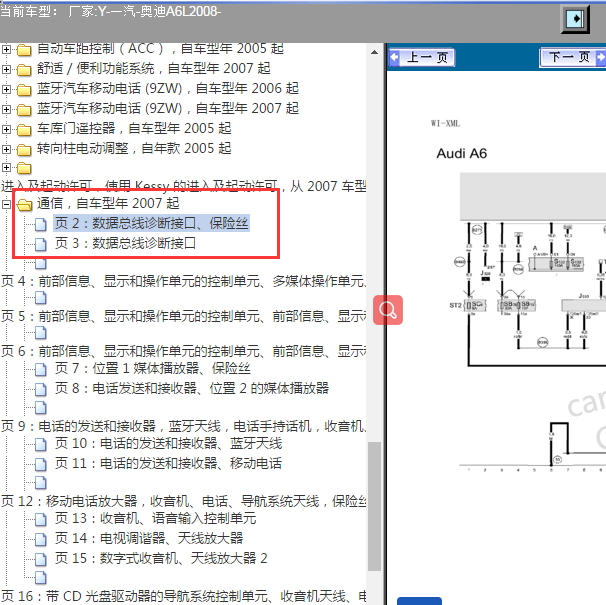The height and width of the screenshot is (605, 606).
Task: Click page icon beside 页 2 数据总线诊断接口、保险丝
Action: [x=41, y=224]
